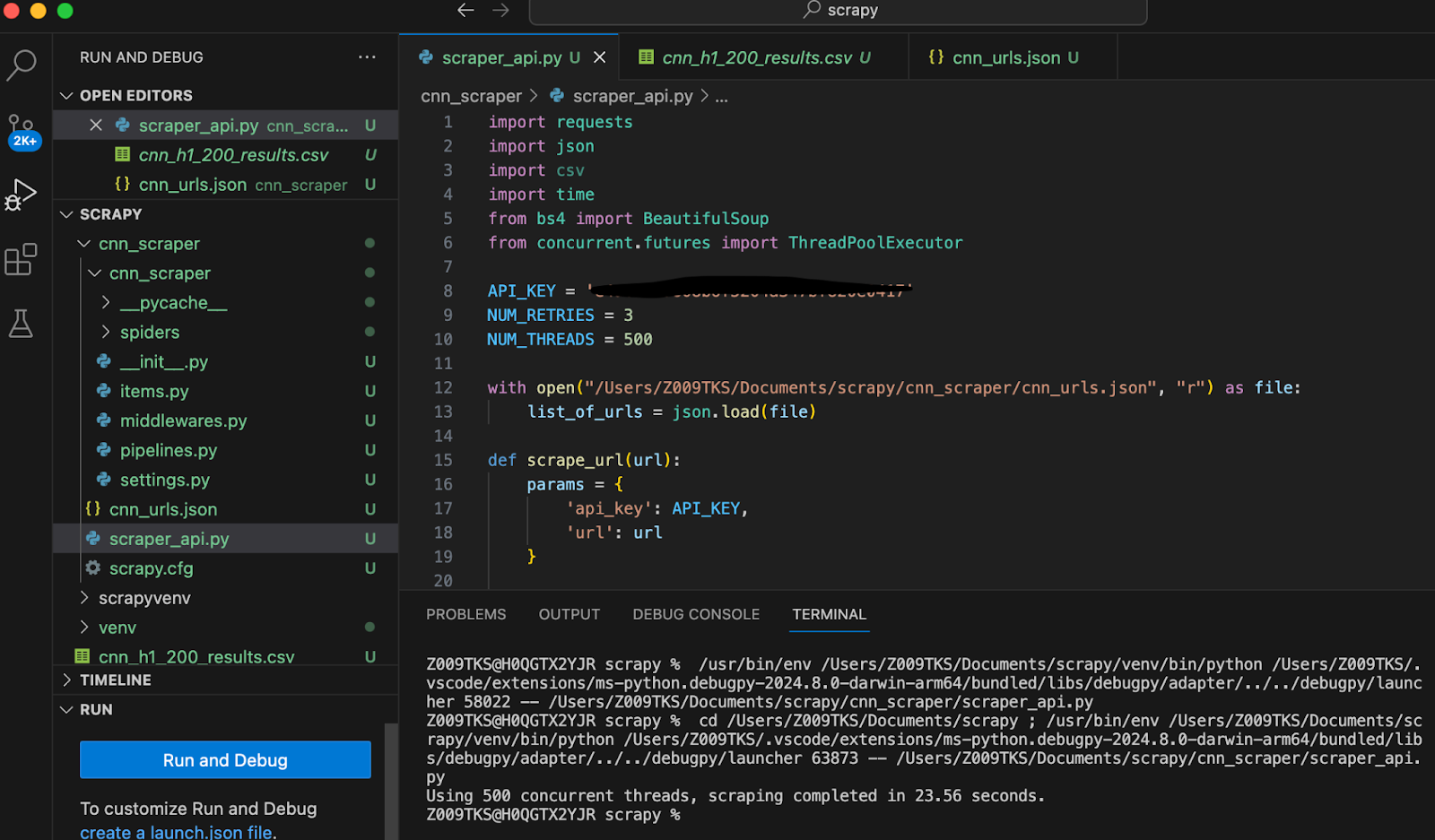This screenshot has width=1435, height=840.
Task: Click scraper_api.py breadcrumb segment
Action: (x=622, y=96)
